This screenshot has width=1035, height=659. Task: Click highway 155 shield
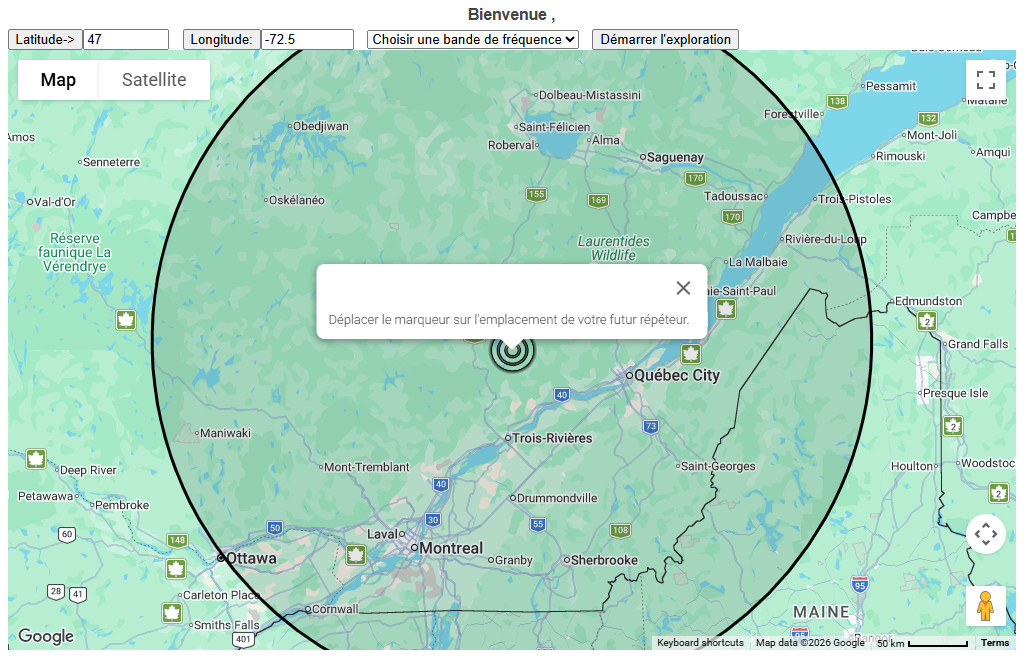pyautogui.click(x=536, y=195)
